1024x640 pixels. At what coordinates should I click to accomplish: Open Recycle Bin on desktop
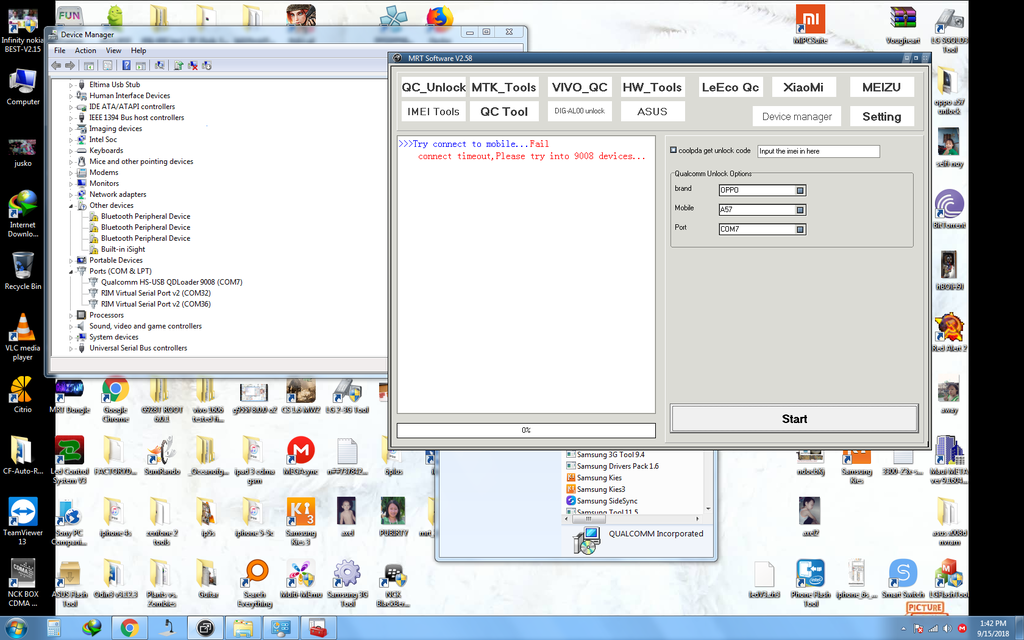pyautogui.click(x=23, y=271)
